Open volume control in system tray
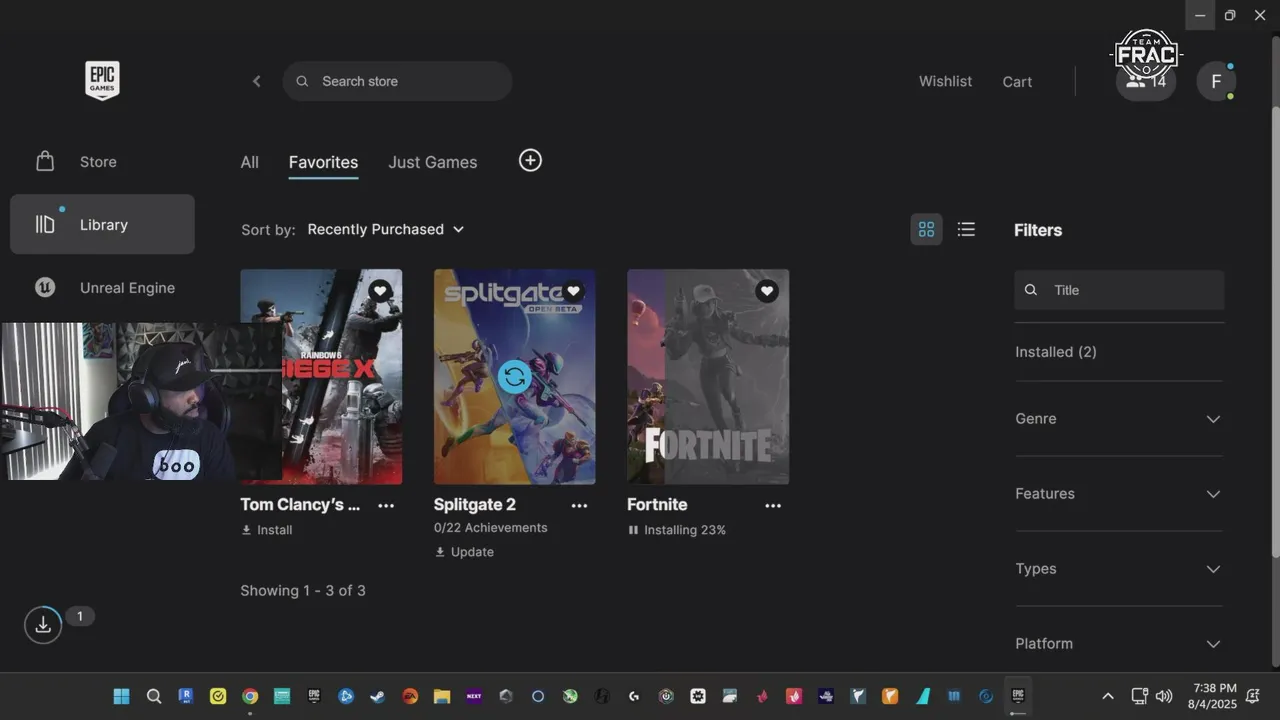This screenshot has height=720, width=1280. click(1164, 696)
